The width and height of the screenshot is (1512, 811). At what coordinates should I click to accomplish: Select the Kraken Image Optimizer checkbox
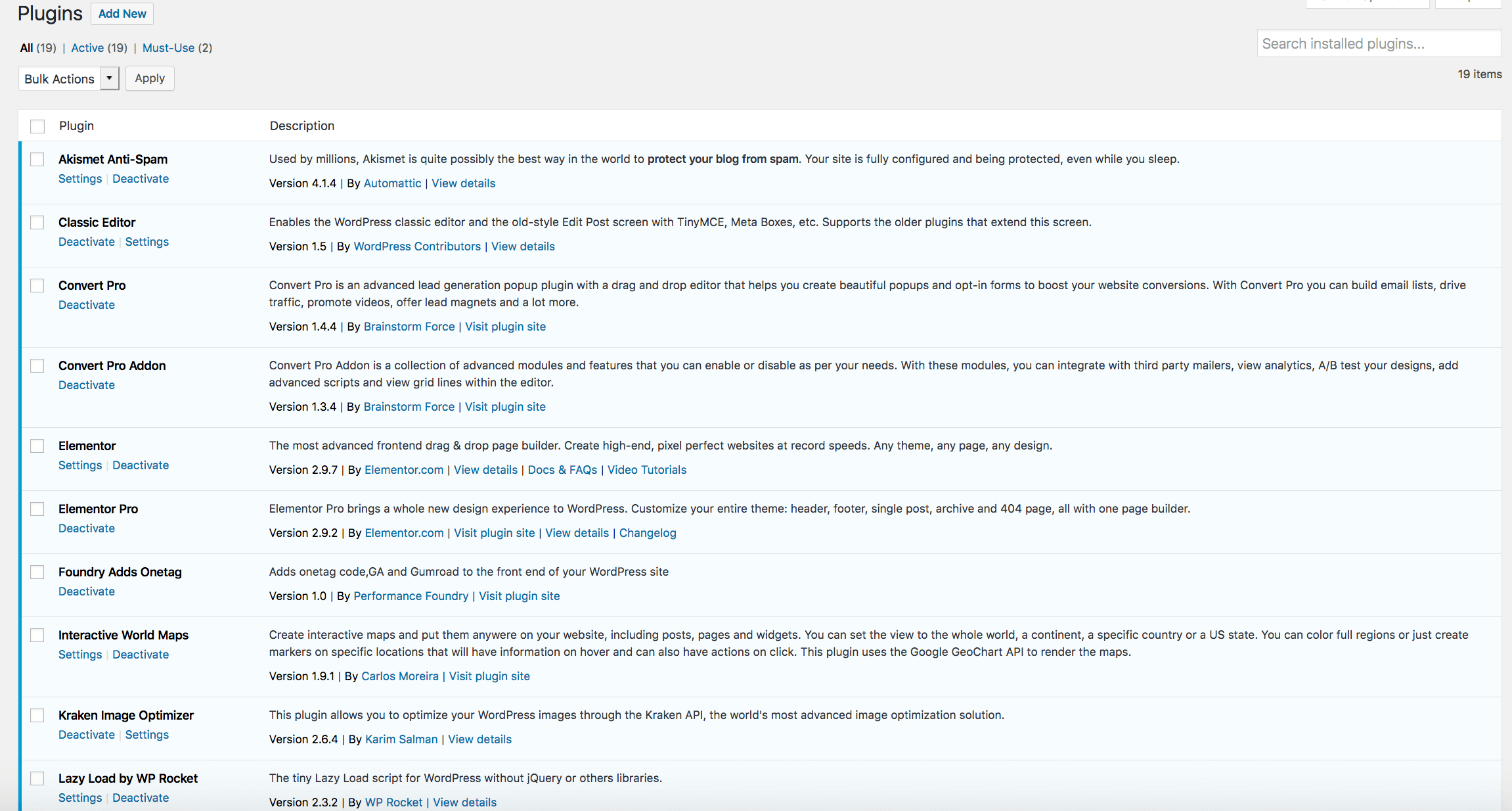click(37, 716)
